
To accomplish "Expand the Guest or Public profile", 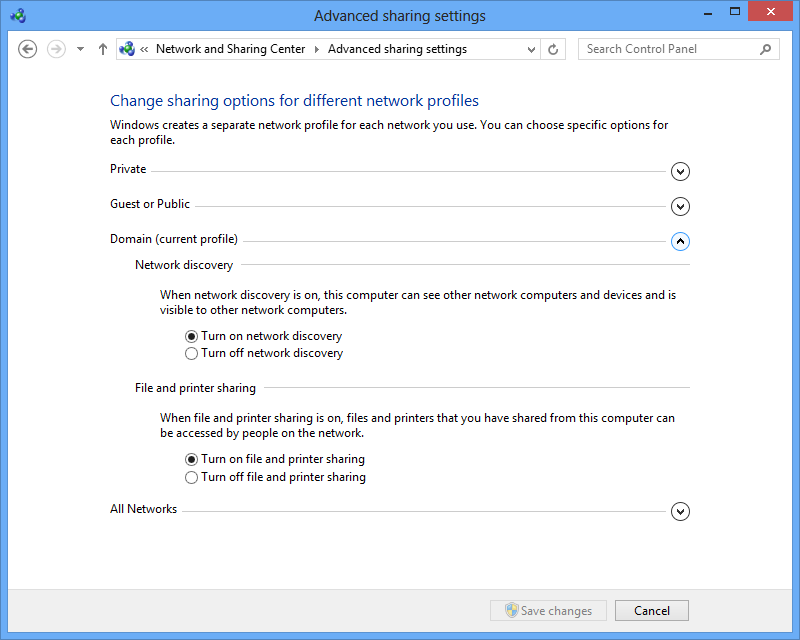I will click(680, 206).
